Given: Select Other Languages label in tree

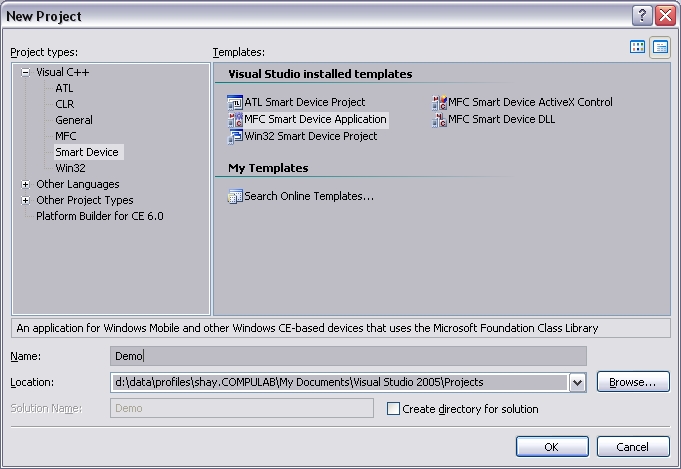Looking at the screenshot, I should (x=78, y=185).
